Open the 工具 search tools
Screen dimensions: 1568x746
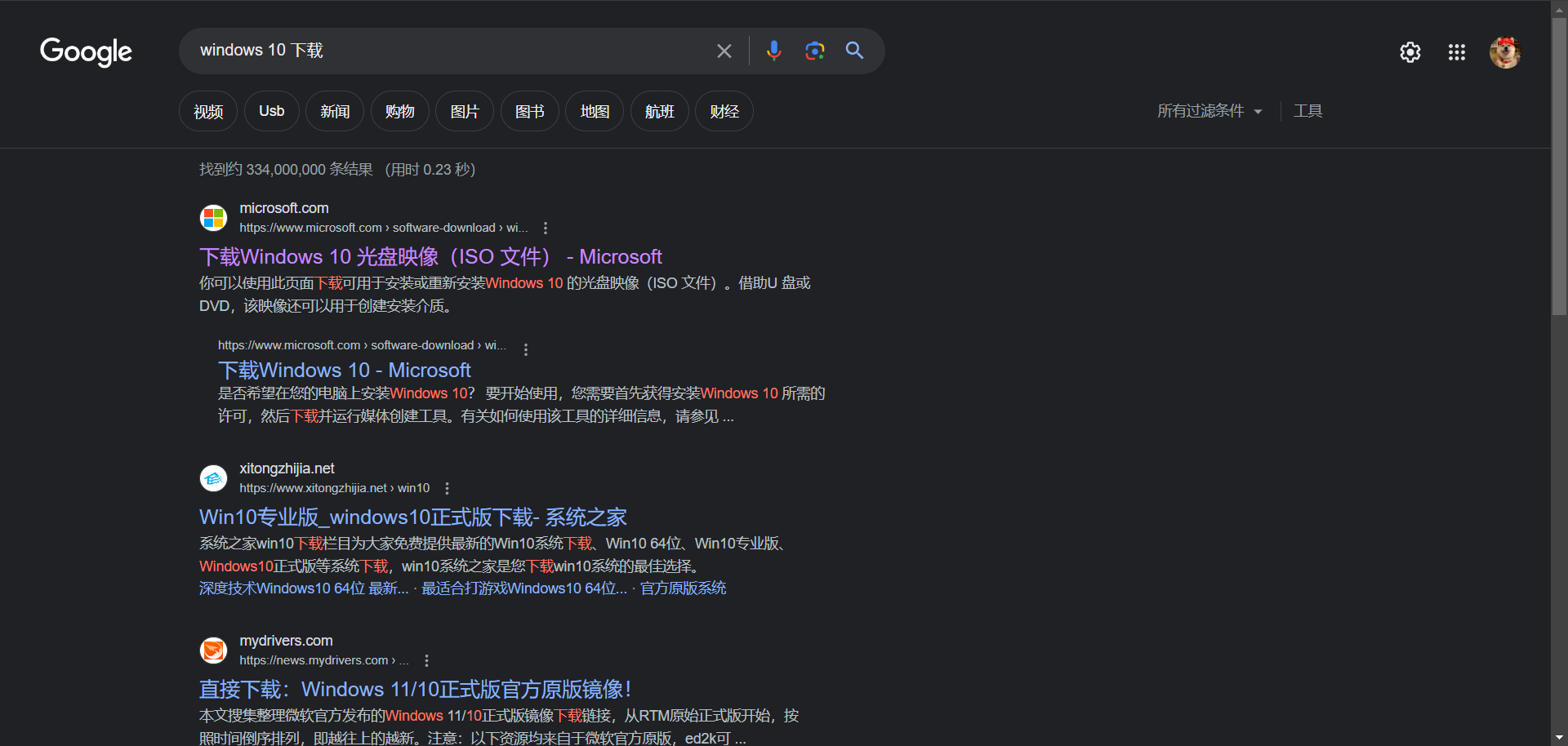pos(1307,111)
